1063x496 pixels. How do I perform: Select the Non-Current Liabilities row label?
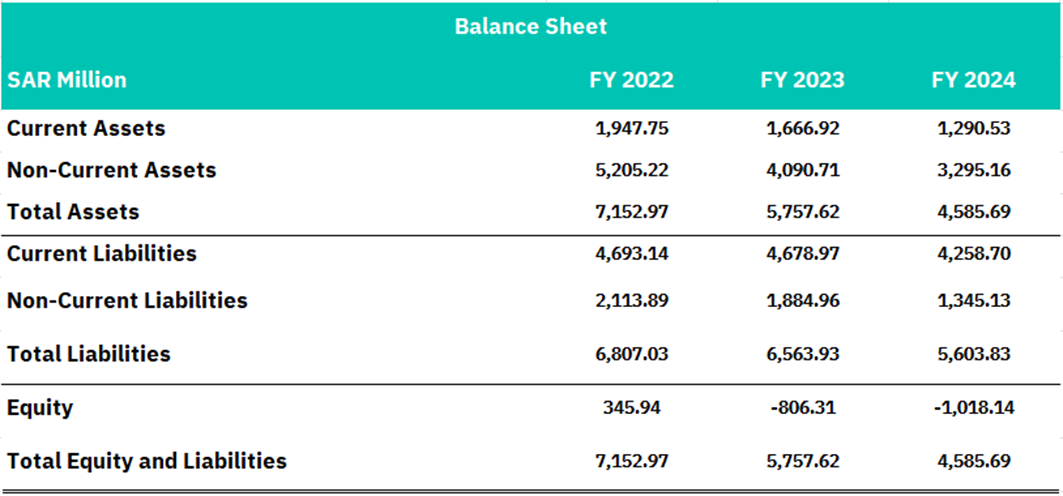coord(127,299)
